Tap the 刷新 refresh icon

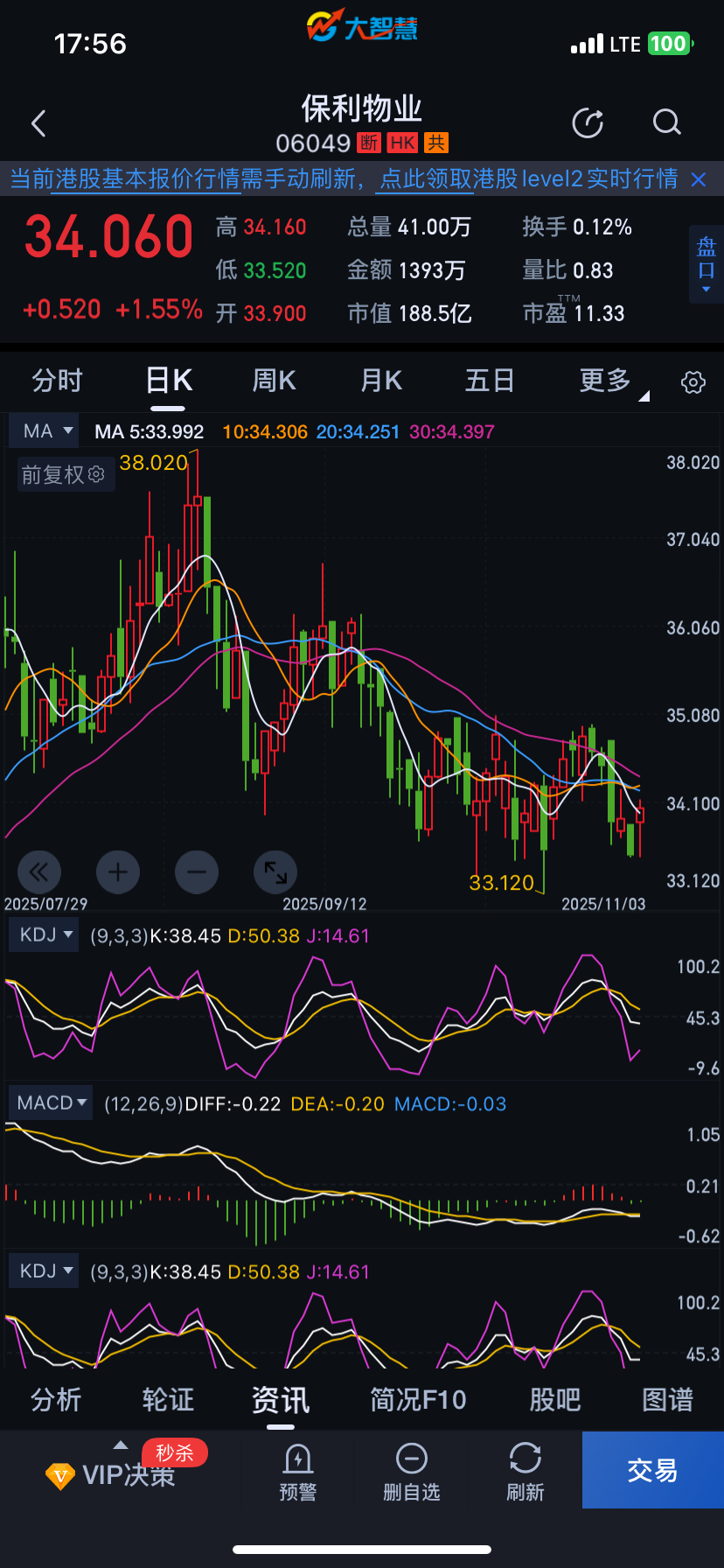tap(526, 1473)
